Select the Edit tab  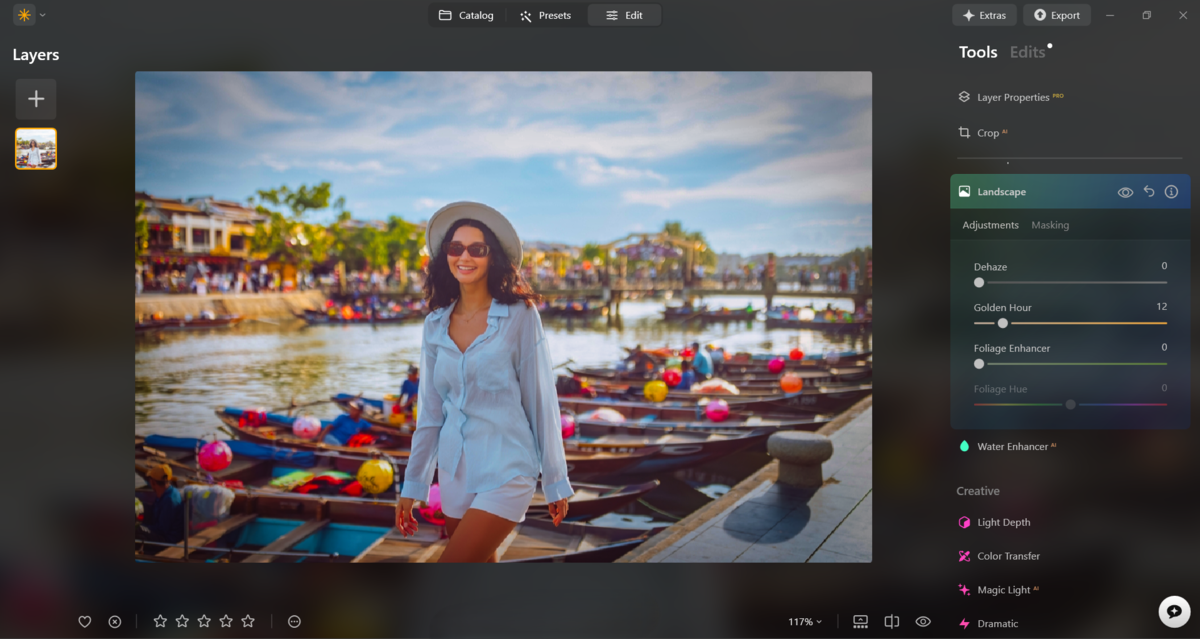[x=624, y=15]
